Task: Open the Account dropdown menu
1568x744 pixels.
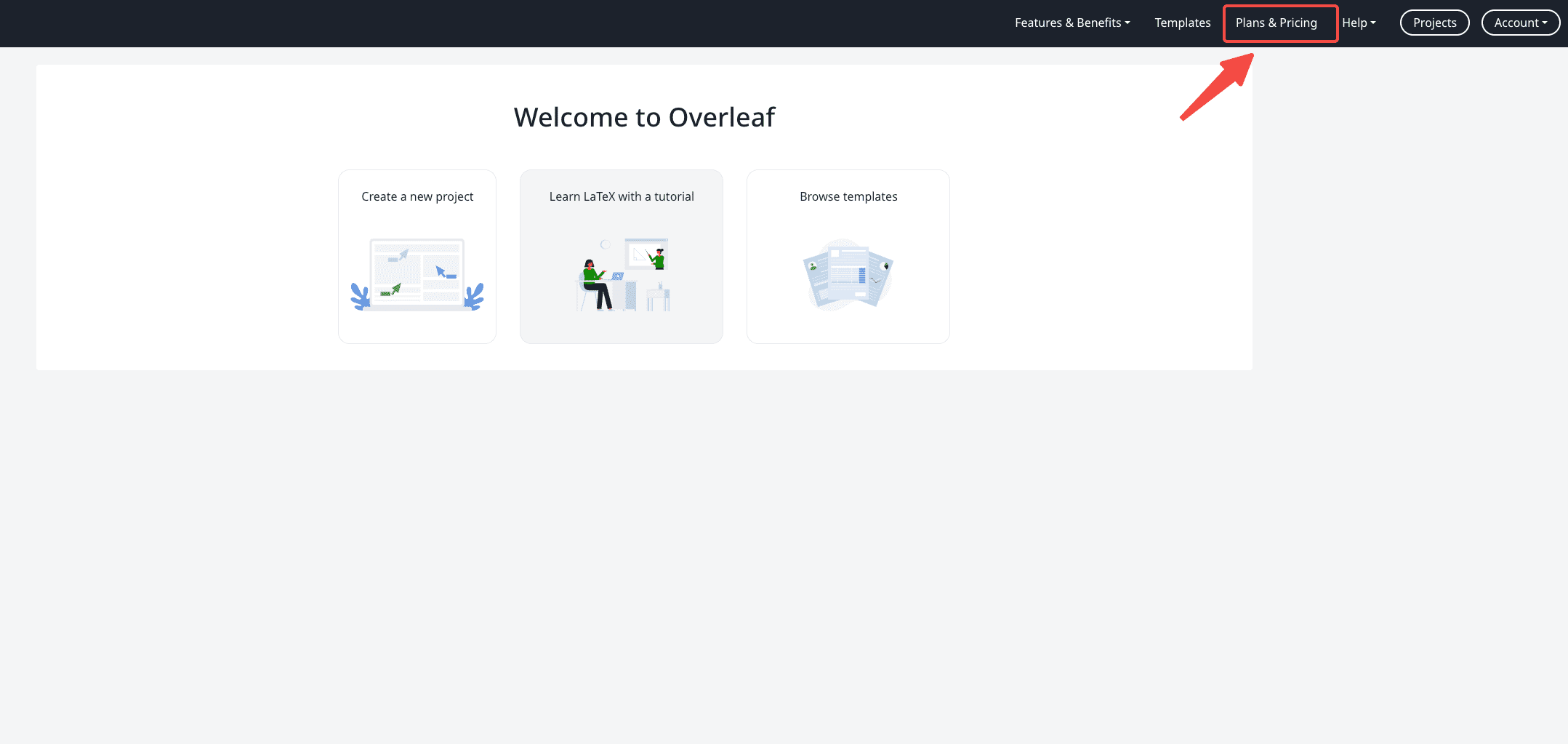Action: pos(1521,23)
